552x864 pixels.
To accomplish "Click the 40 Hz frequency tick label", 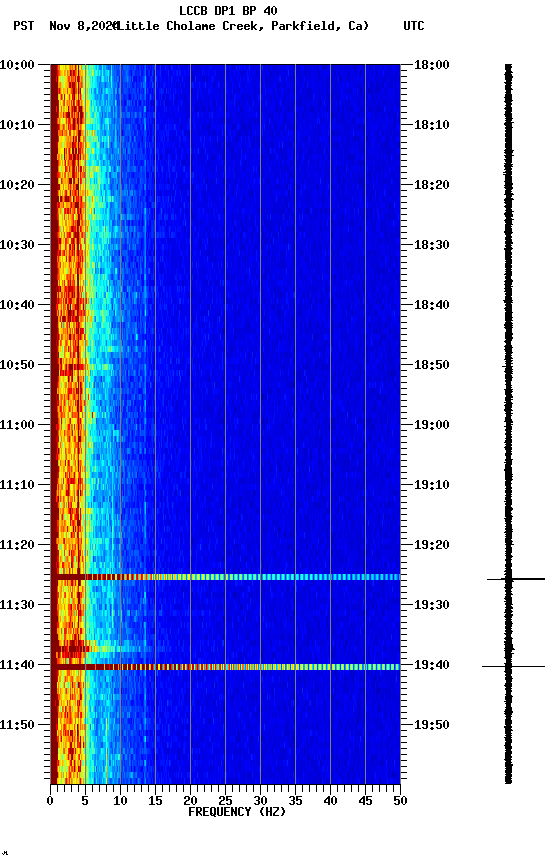I will (x=330, y=801).
